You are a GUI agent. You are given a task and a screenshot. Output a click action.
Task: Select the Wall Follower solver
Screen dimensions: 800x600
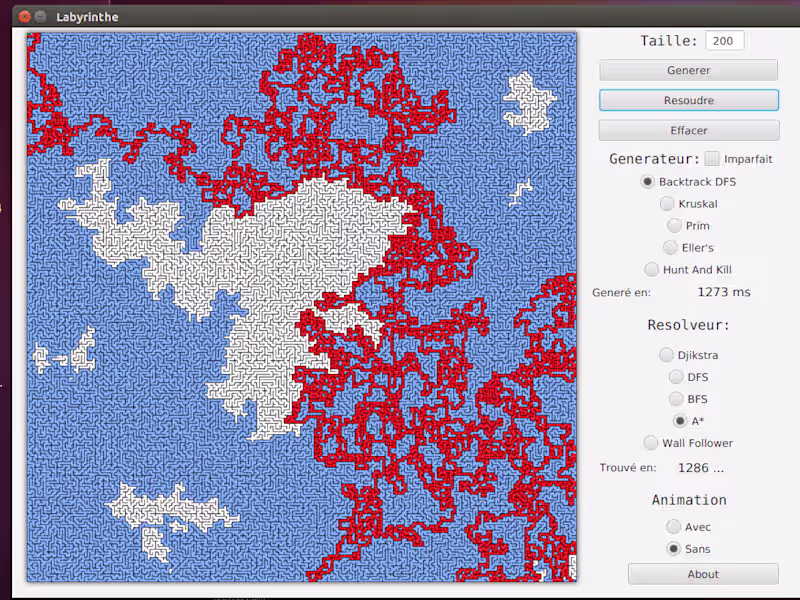click(x=650, y=443)
